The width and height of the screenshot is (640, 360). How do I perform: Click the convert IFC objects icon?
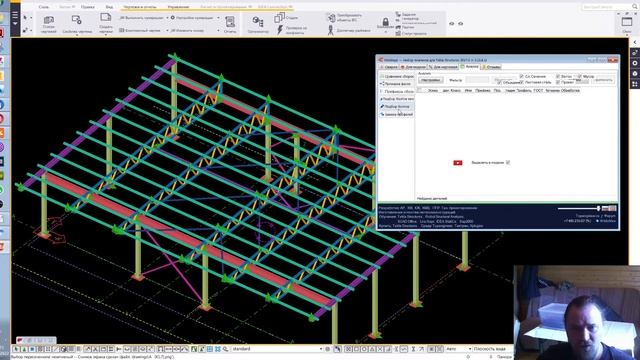331,17
